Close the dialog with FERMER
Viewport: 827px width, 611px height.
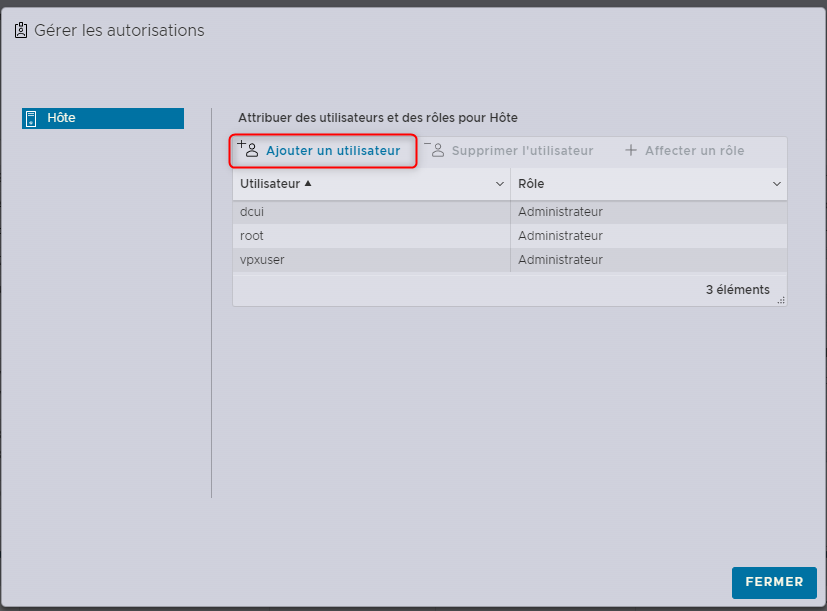[x=773, y=582]
